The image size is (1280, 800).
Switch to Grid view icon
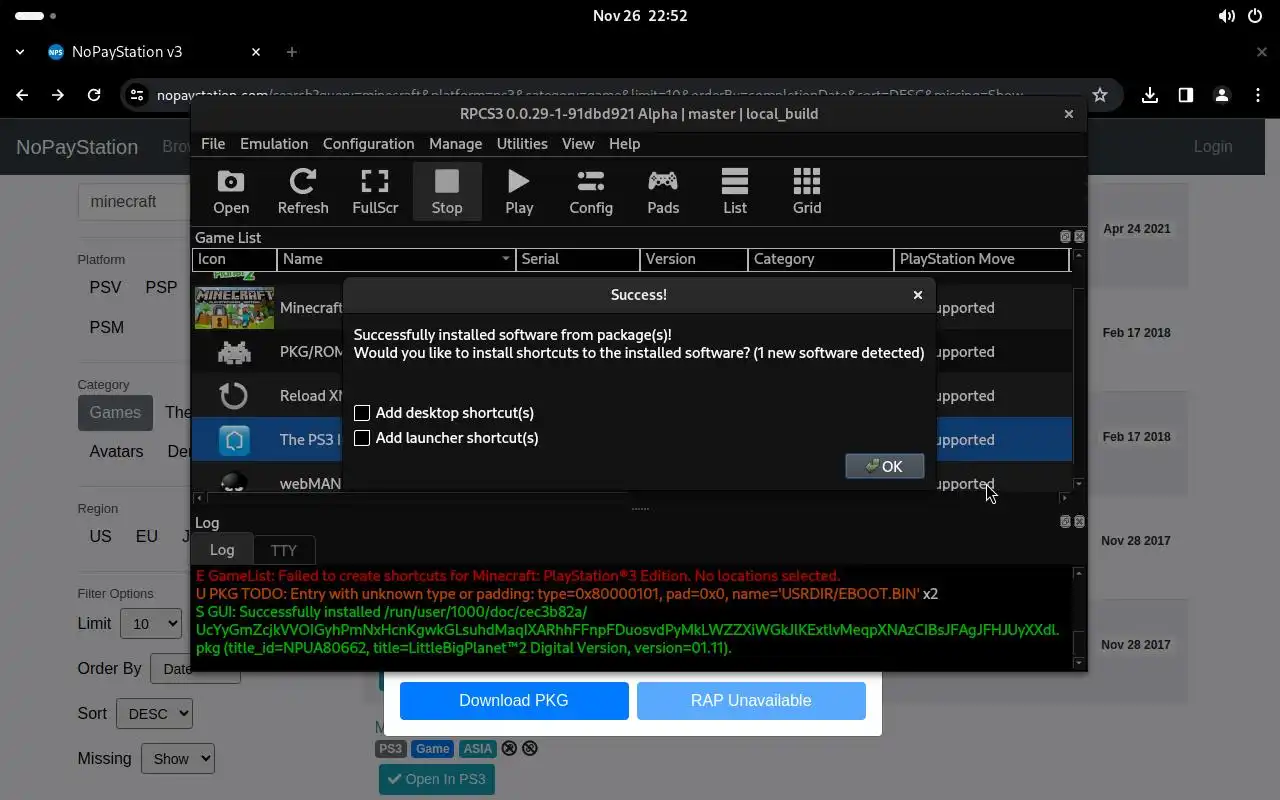tap(807, 191)
